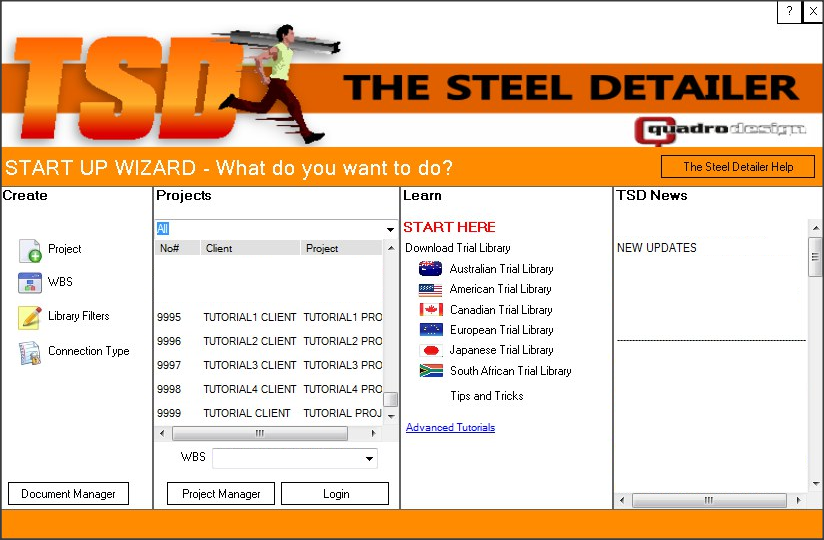Click the Canadian flag icon
This screenshot has height=540, width=824.
tap(430, 309)
